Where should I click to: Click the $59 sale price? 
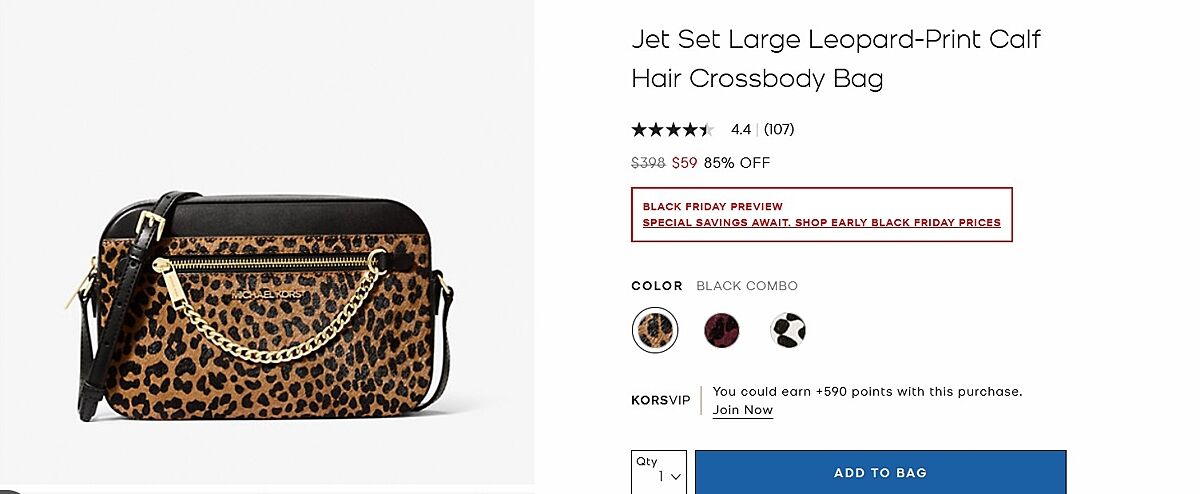tap(684, 162)
